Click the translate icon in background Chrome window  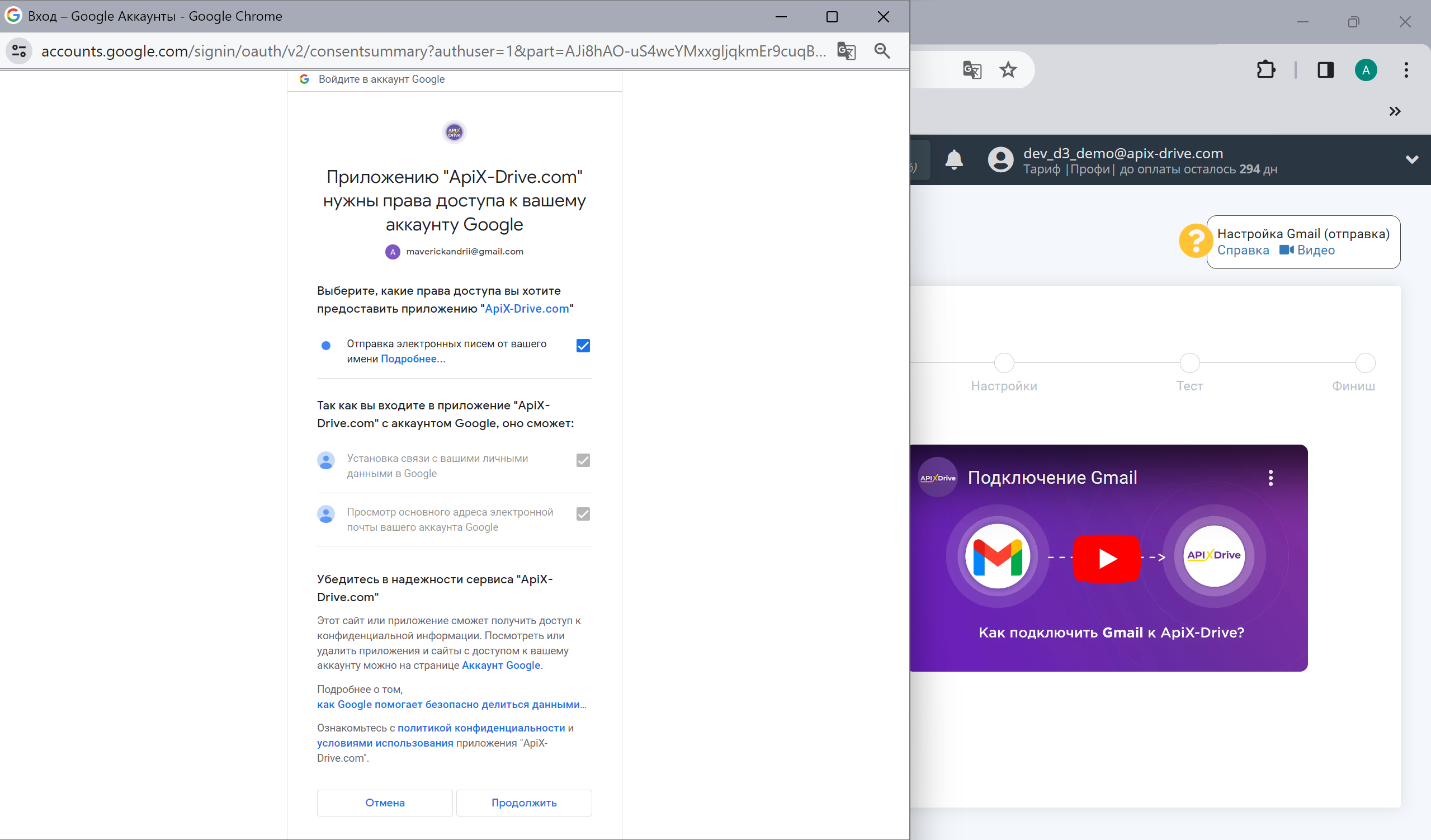pos(972,70)
